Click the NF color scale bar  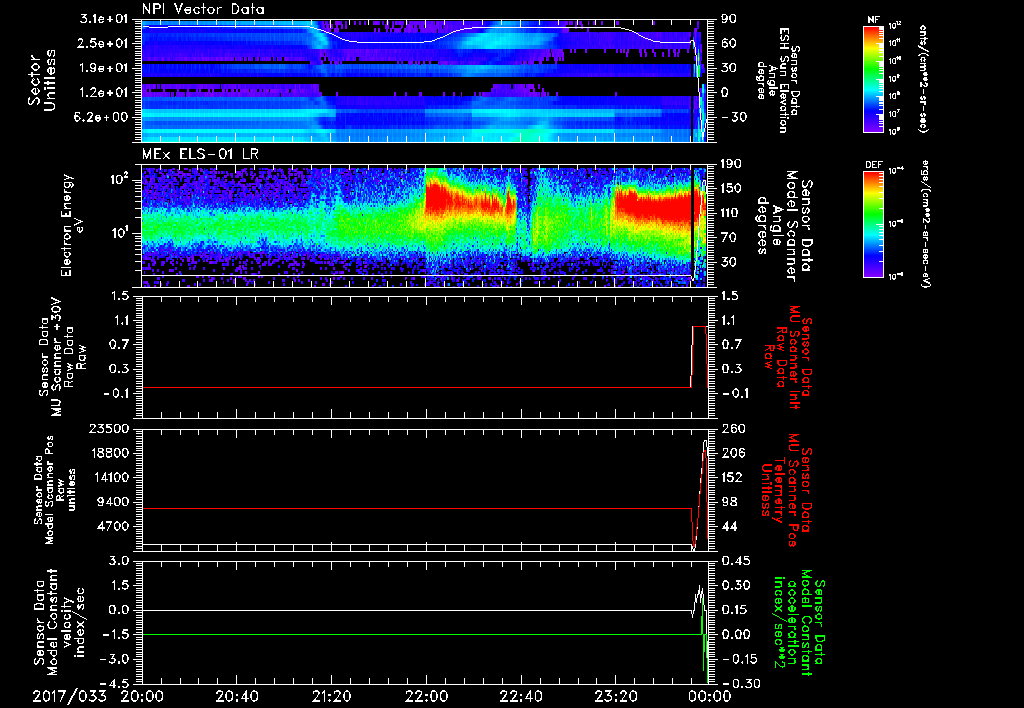click(x=872, y=79)
